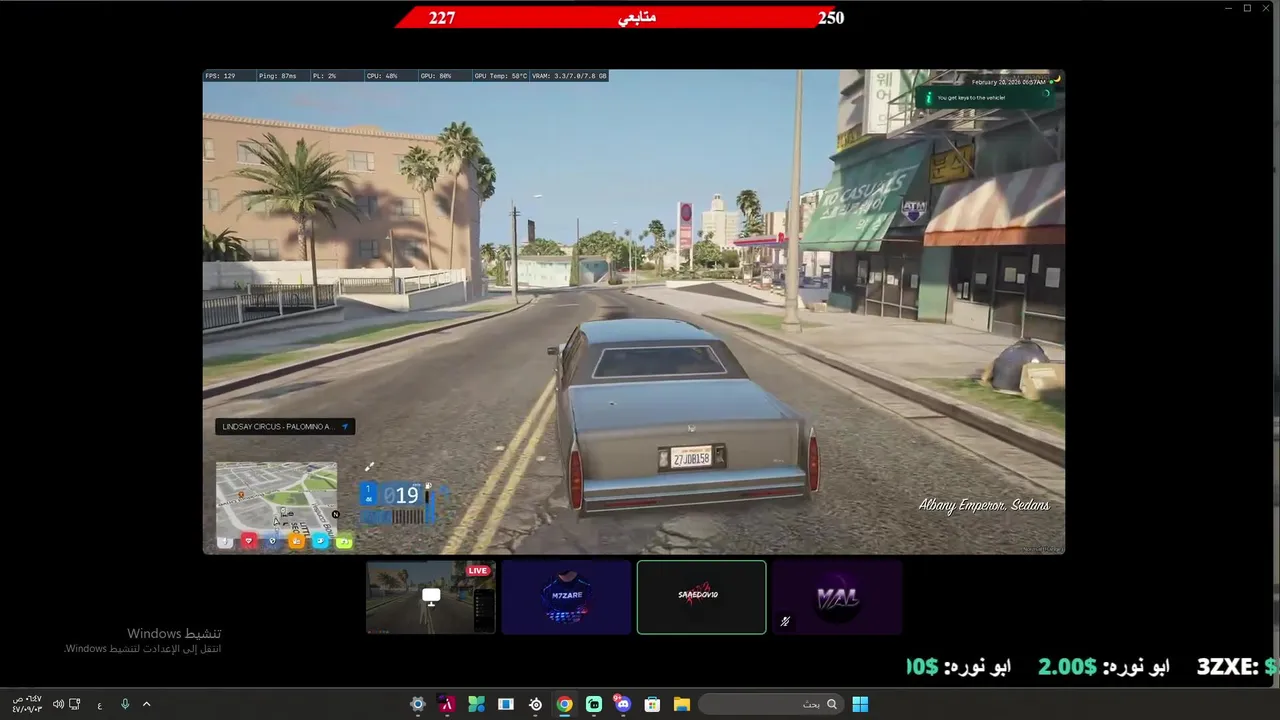Open the blue window app in taskbar
Screen dimensions: 1280x720
(x=506, y=704)
